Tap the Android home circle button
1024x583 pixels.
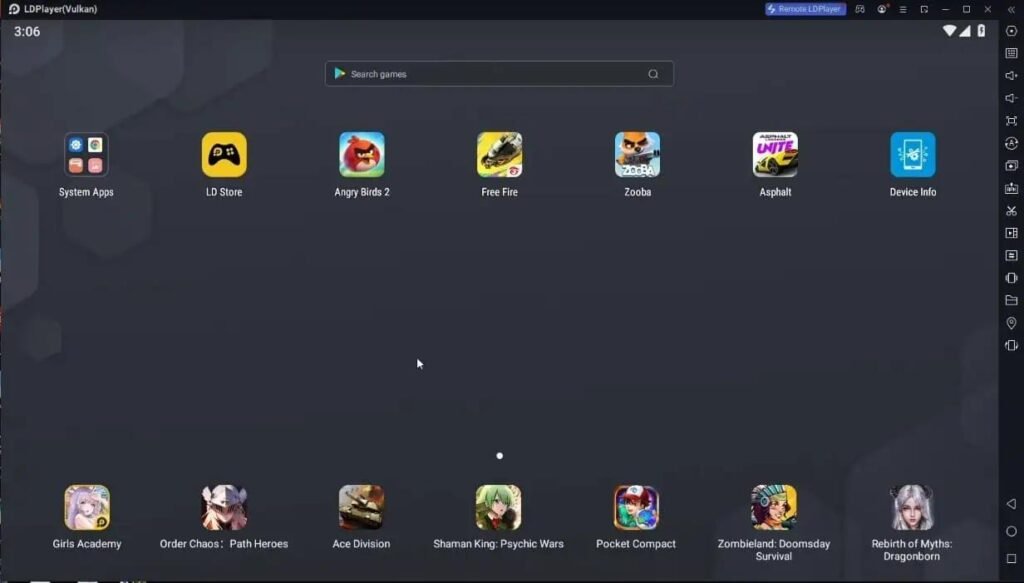click(x=1011, y=531)
